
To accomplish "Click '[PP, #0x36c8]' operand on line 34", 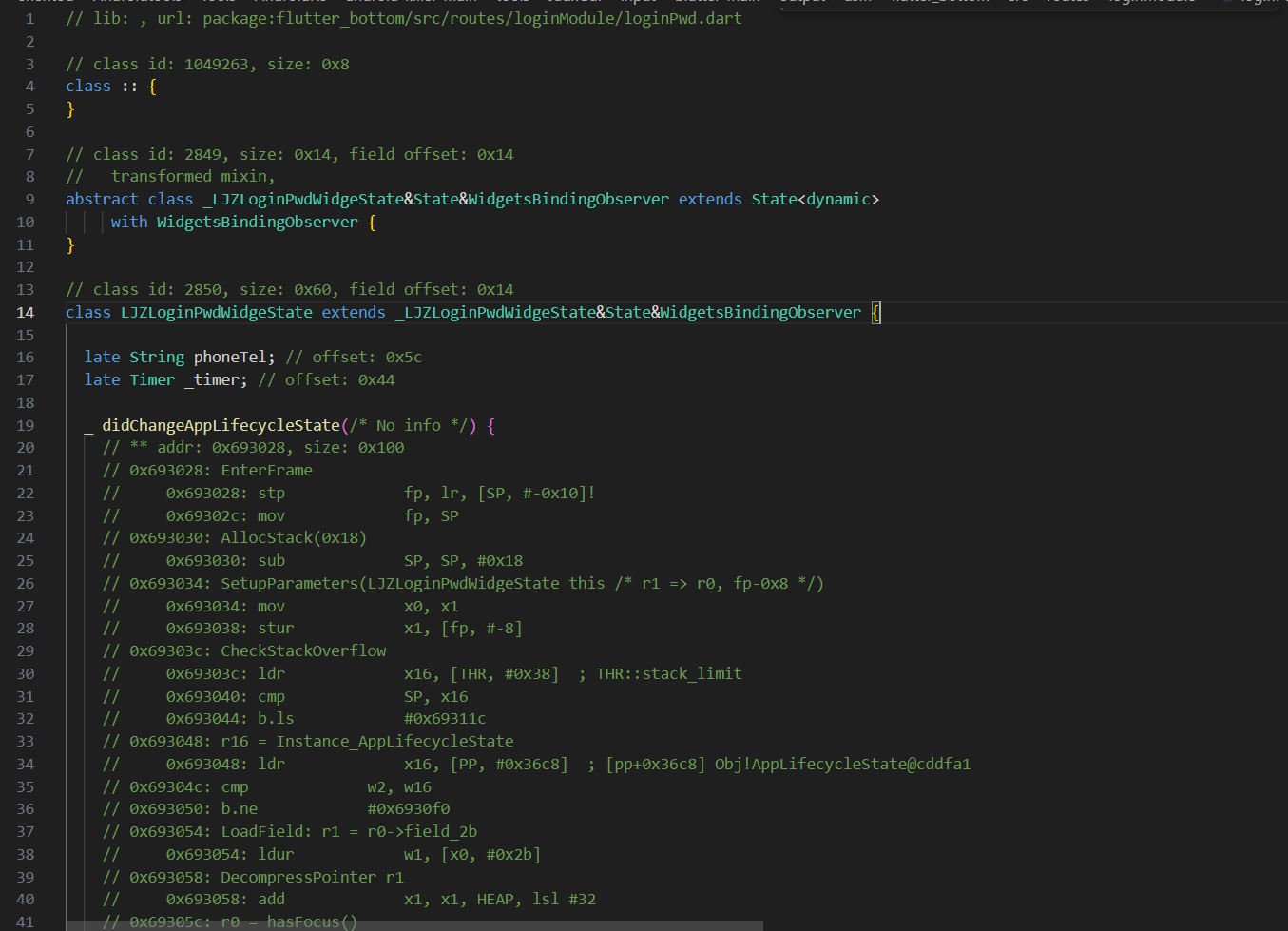I will (x=509, y=764).
